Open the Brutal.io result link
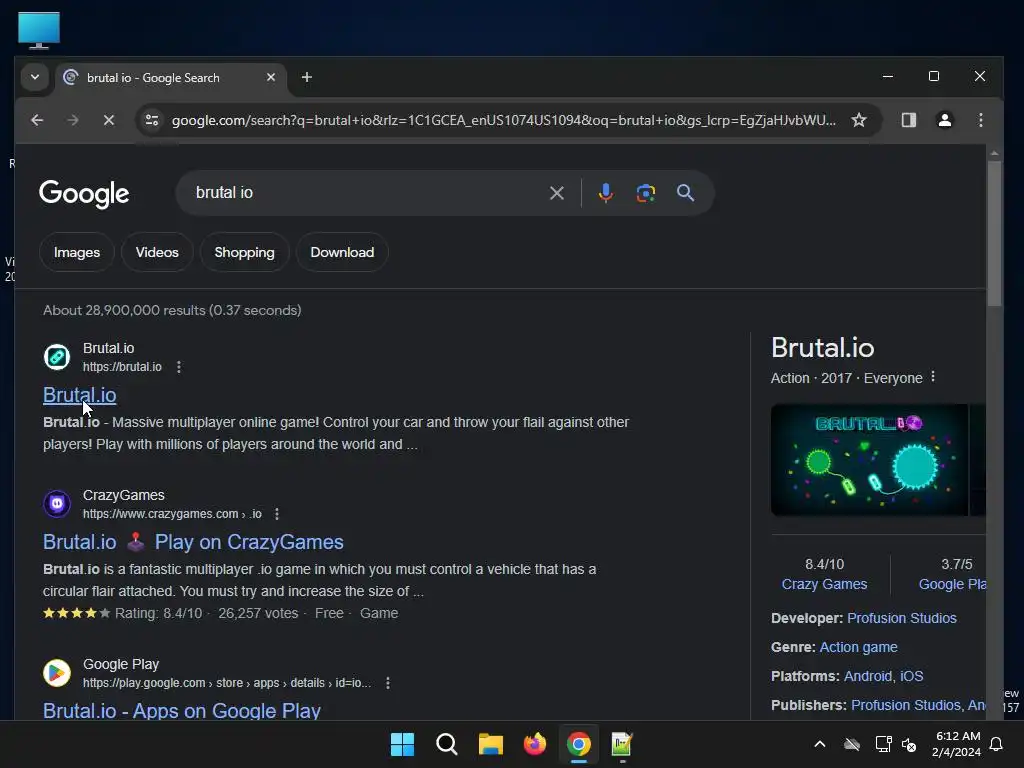The height and width of the screenshot is (768, 1024). click(x=80, y=395)
